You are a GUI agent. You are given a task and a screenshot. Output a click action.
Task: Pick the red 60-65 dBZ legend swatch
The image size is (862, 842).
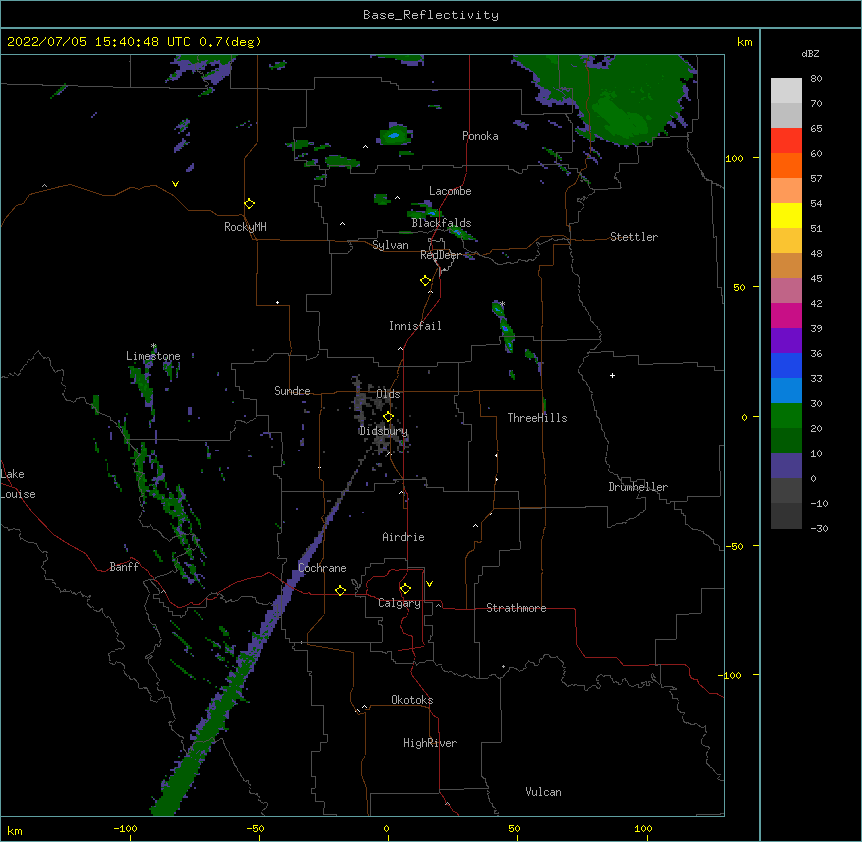[786, 141]
